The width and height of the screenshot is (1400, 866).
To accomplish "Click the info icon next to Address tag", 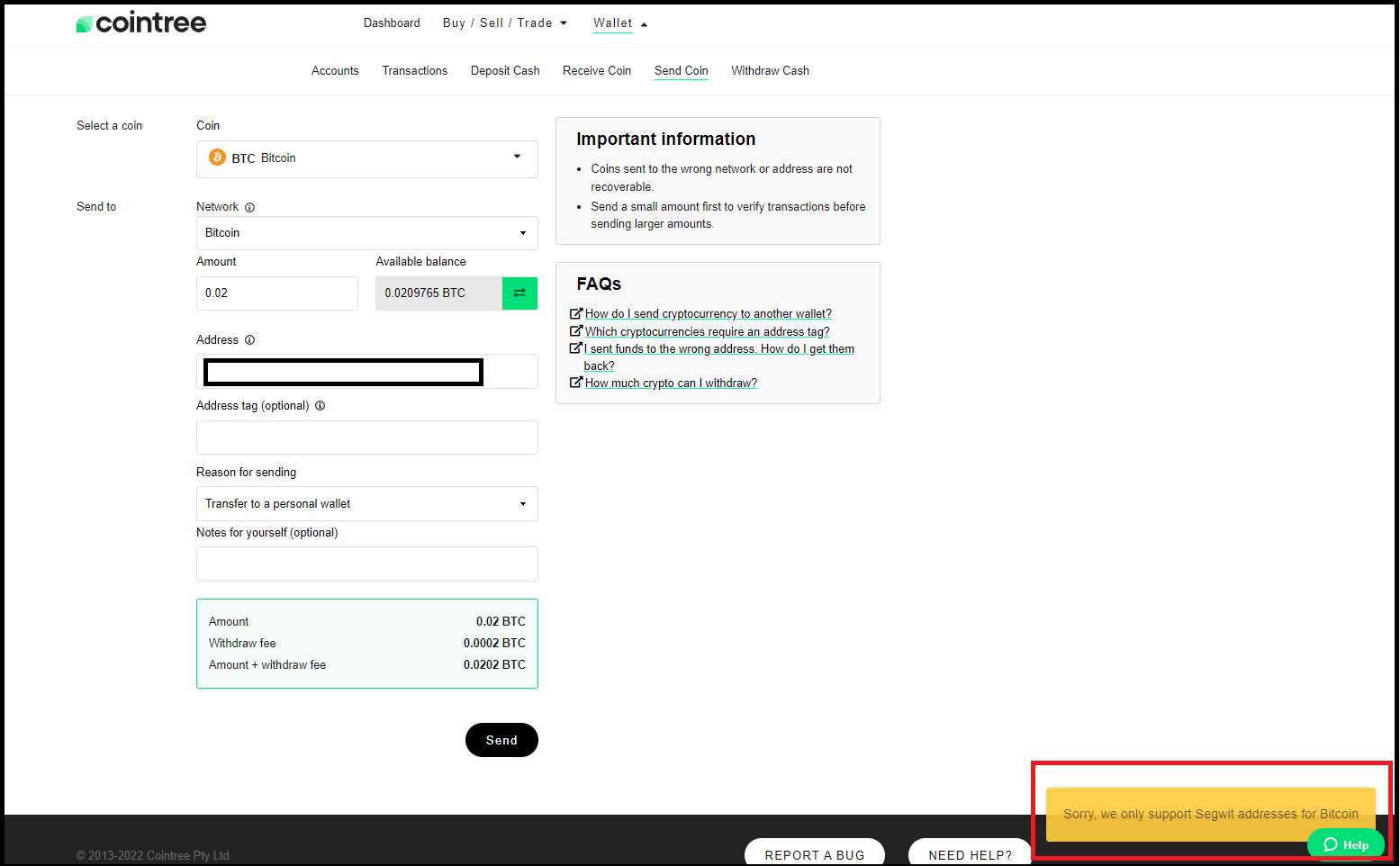I will (x=321, y=406).
